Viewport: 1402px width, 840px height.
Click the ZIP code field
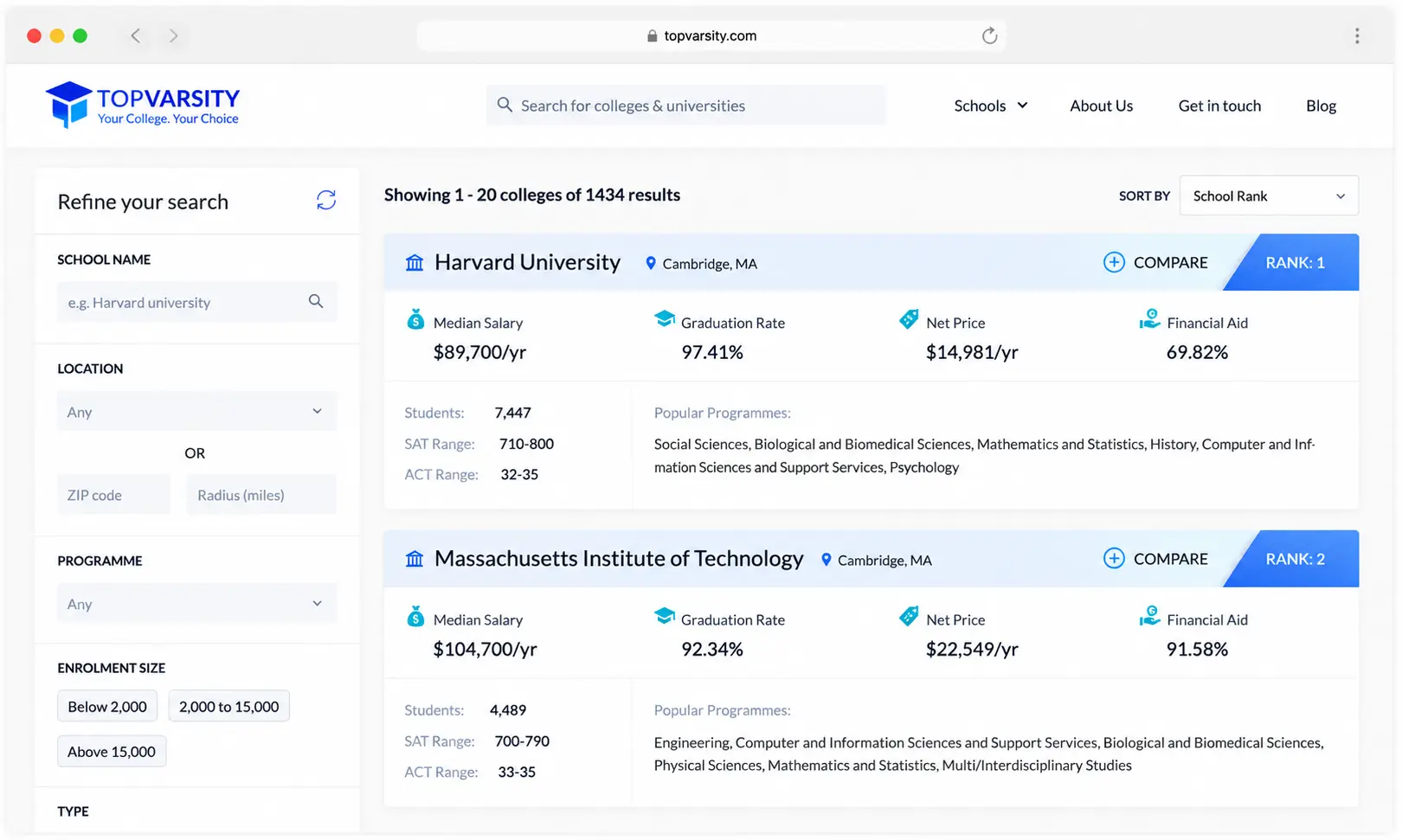[113, 495]
